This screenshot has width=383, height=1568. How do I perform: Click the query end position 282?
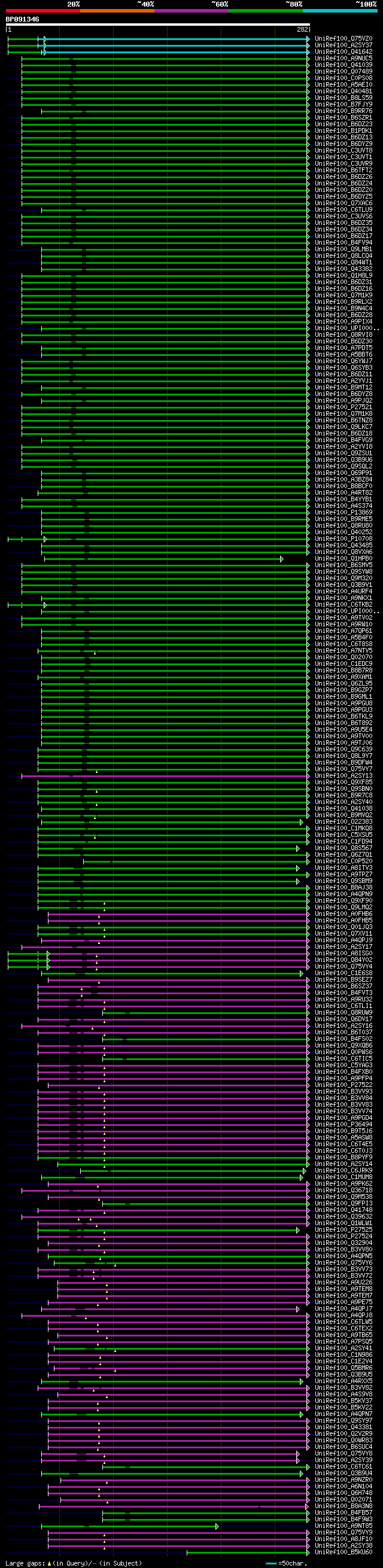[303, 29]
